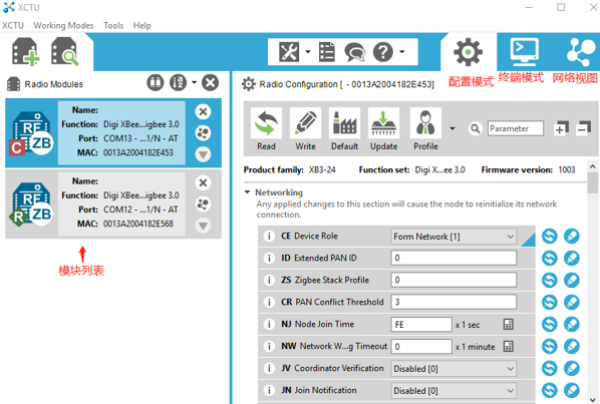
Task: Click the first round icon in Radio Modules header
Action: (x=155, y=83)
